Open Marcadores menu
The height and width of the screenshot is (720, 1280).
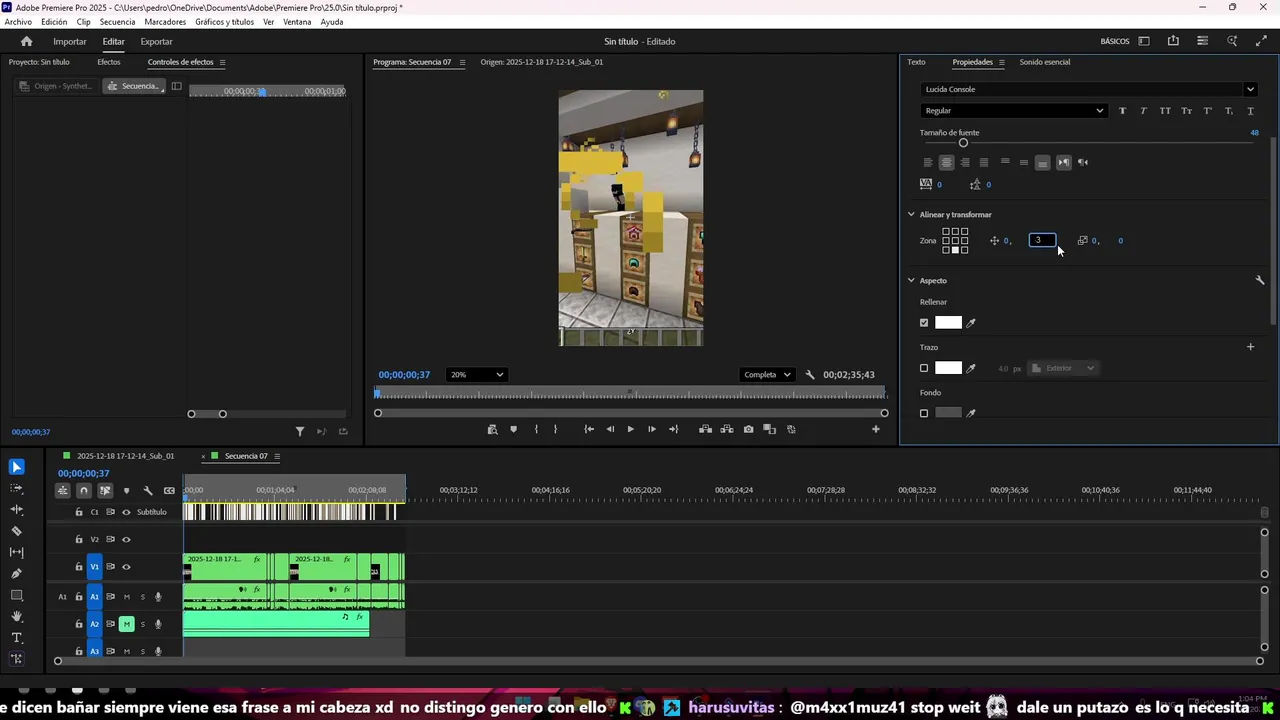[x=165, y=22]
